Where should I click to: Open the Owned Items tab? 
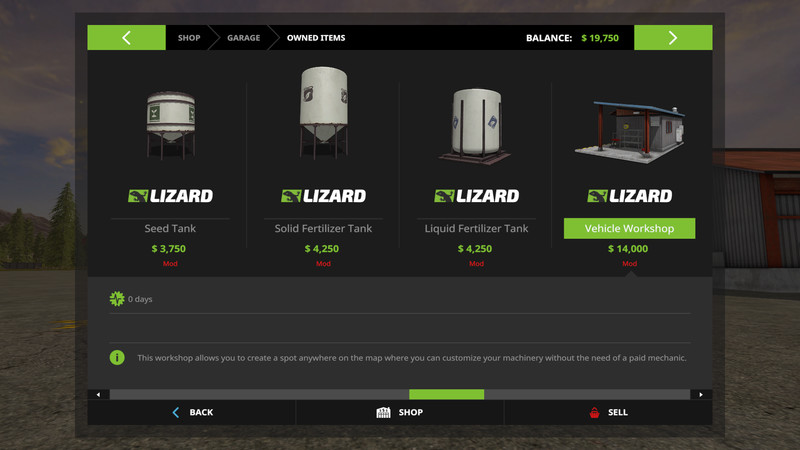316,38
